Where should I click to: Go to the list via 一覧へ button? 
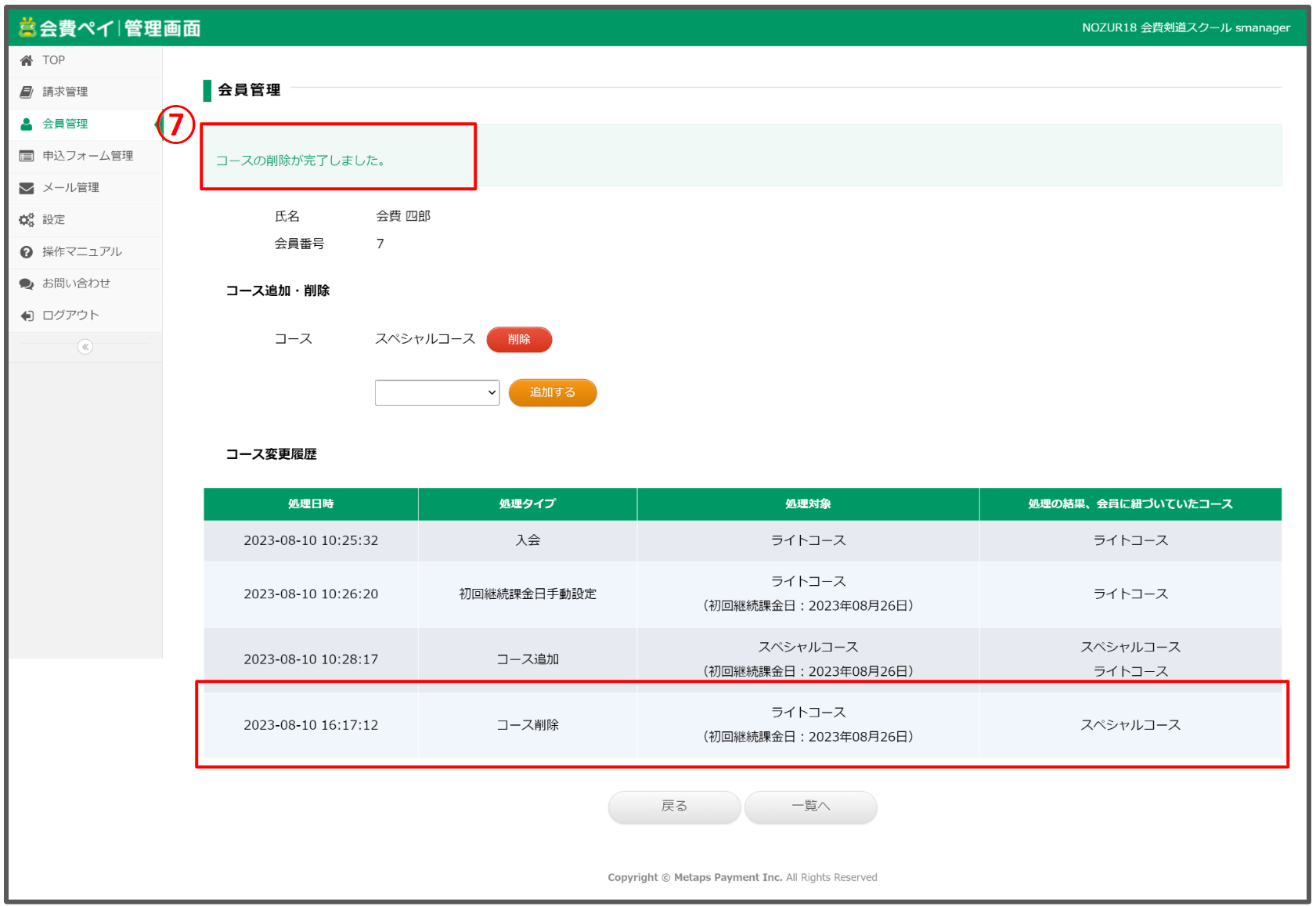(810, 807)
